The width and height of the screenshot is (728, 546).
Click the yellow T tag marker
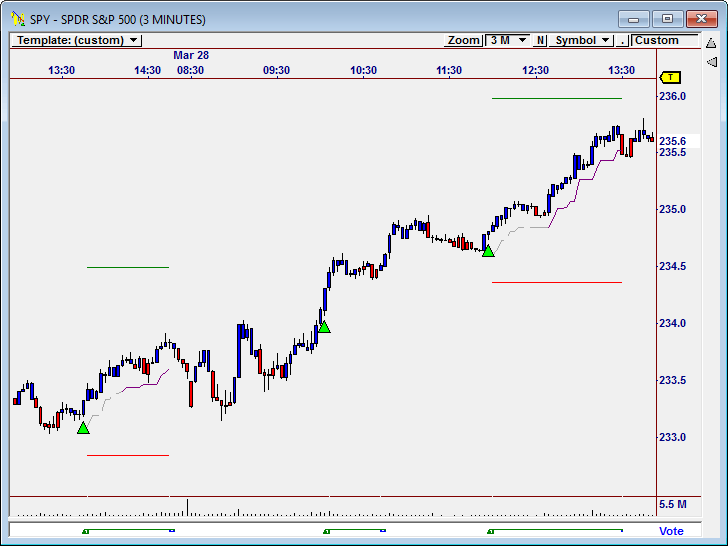tap(670, 78)
